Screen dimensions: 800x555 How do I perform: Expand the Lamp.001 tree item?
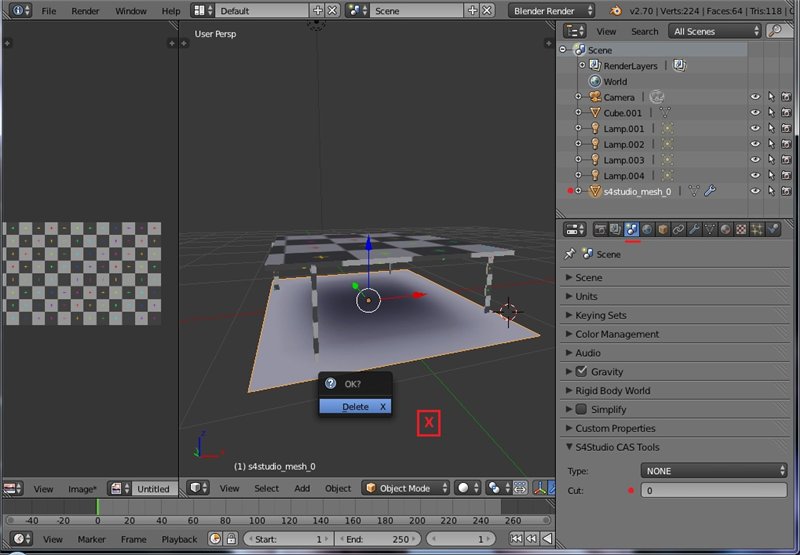578,129
